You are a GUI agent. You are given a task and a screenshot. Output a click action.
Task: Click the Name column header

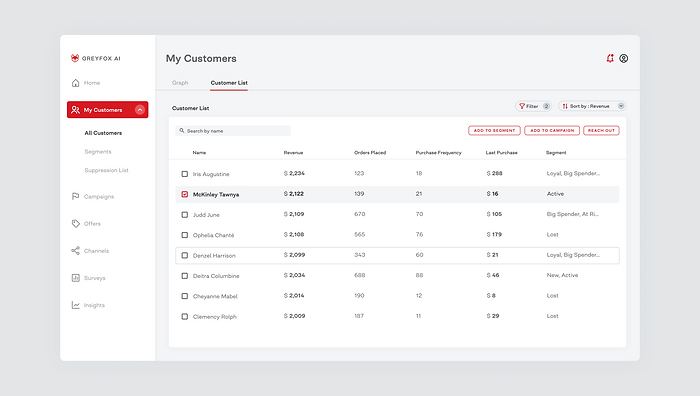click(199, 153)
